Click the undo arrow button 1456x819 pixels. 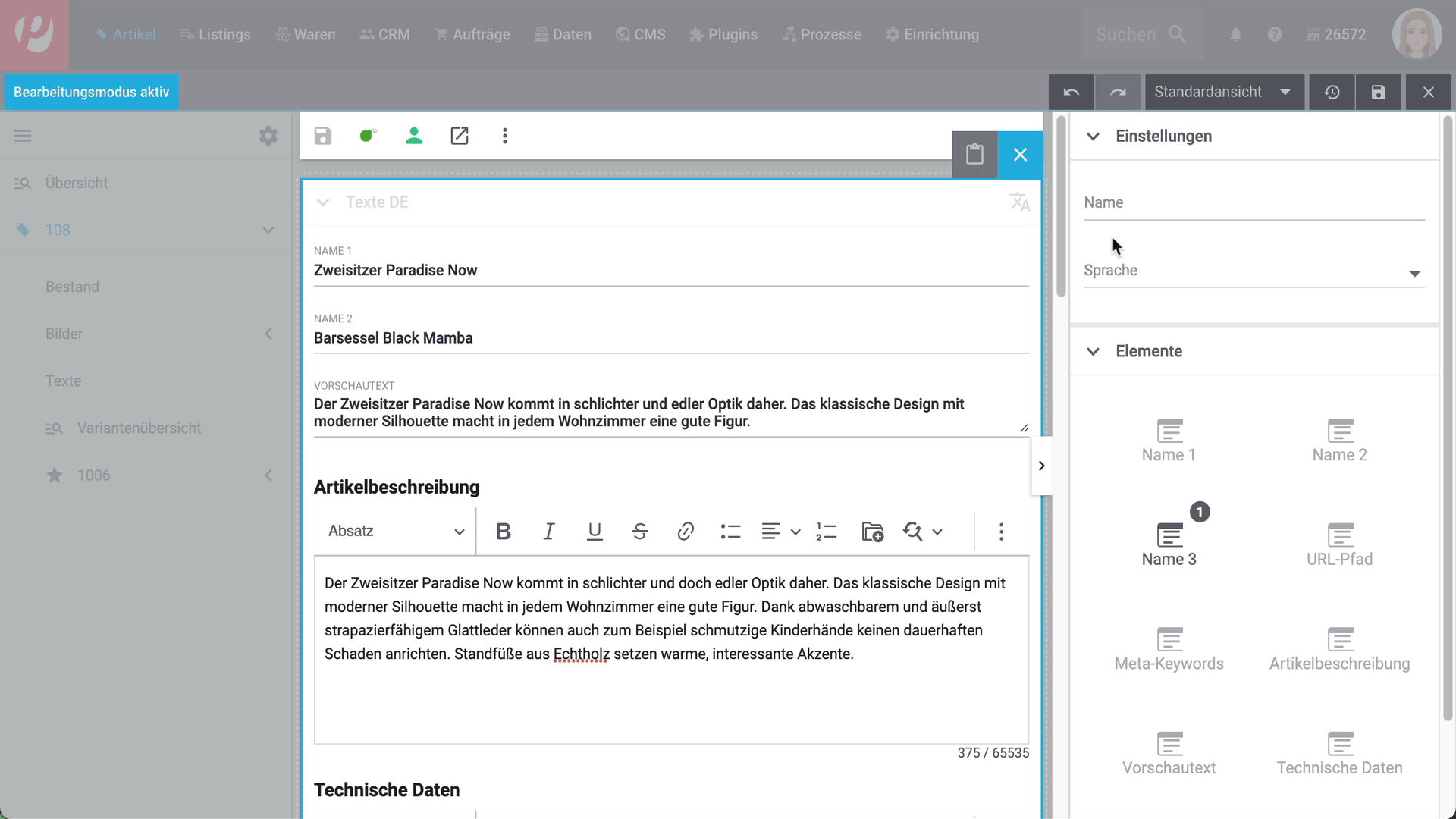click(x=1071, y=92)
